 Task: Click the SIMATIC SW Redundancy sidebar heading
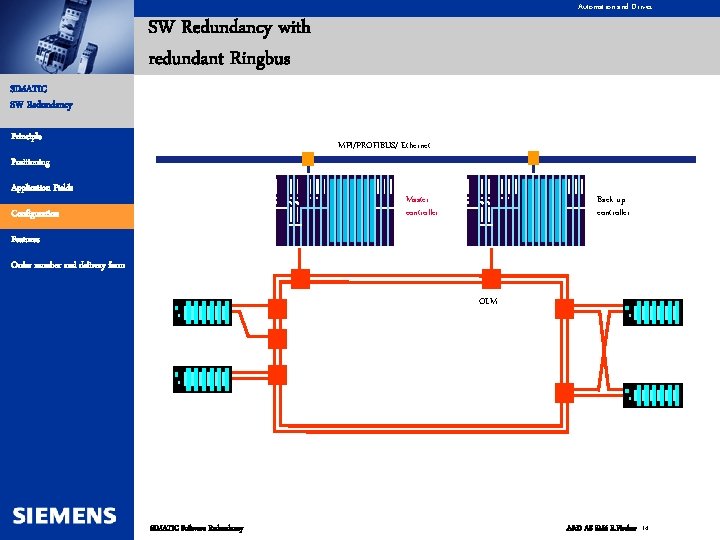pyautogui.click(x=41, y=97)
